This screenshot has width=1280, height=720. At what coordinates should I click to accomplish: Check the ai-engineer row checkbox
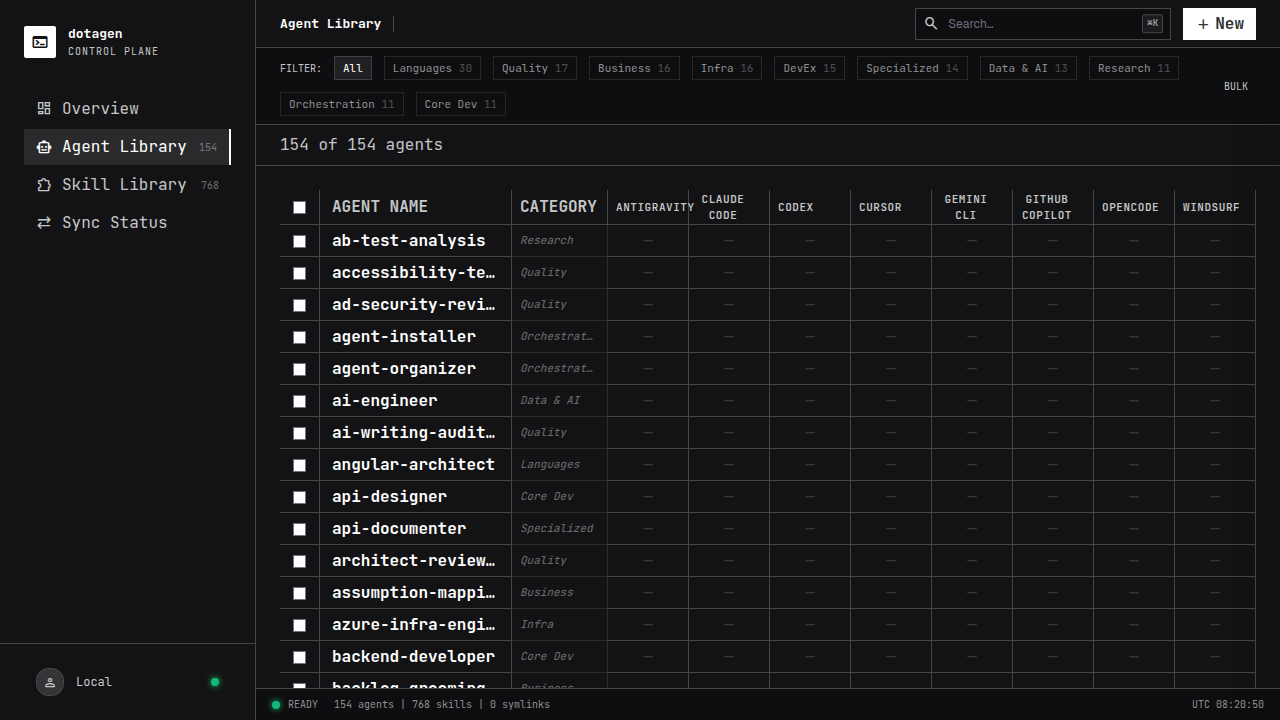click(299, 401)
